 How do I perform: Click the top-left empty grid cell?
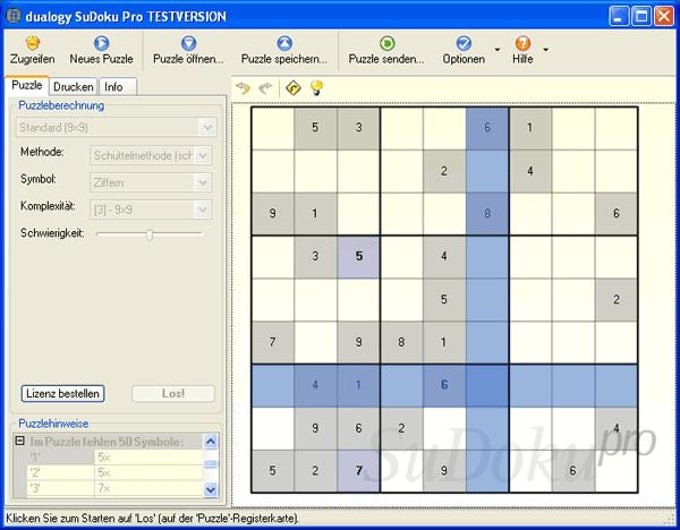(273, 128)
